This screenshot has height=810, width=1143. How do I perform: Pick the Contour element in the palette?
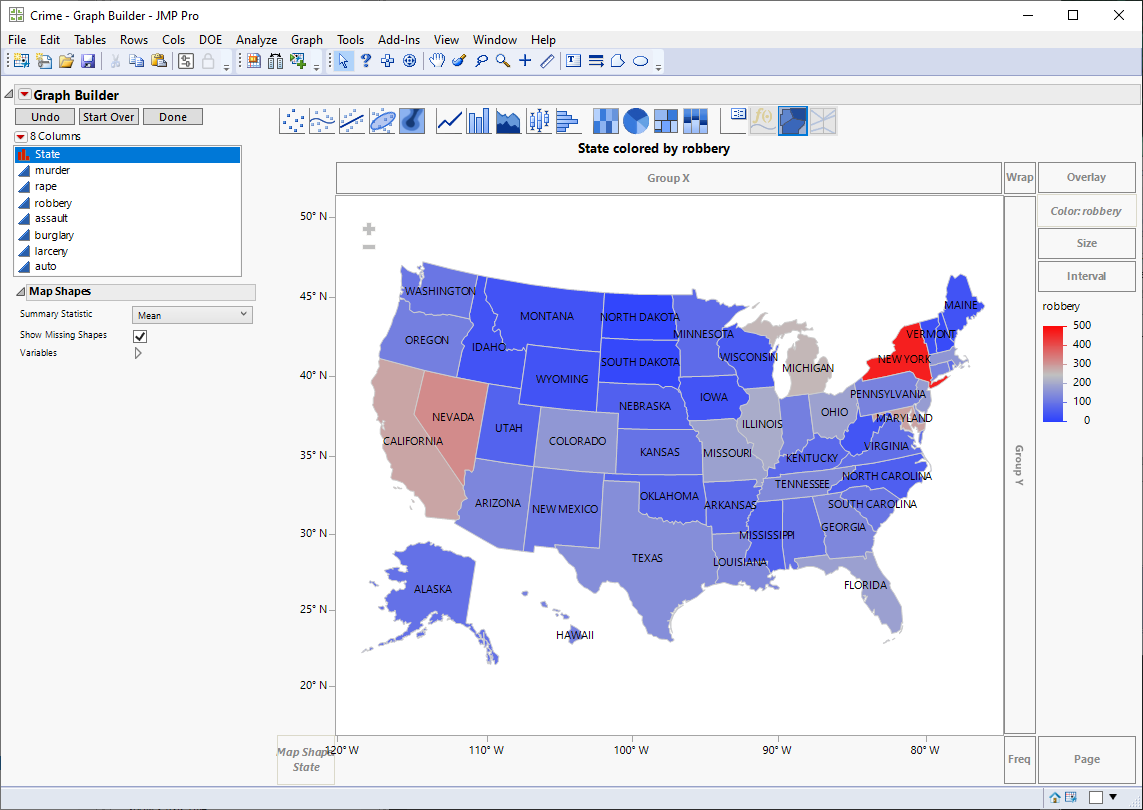point(410,120)
